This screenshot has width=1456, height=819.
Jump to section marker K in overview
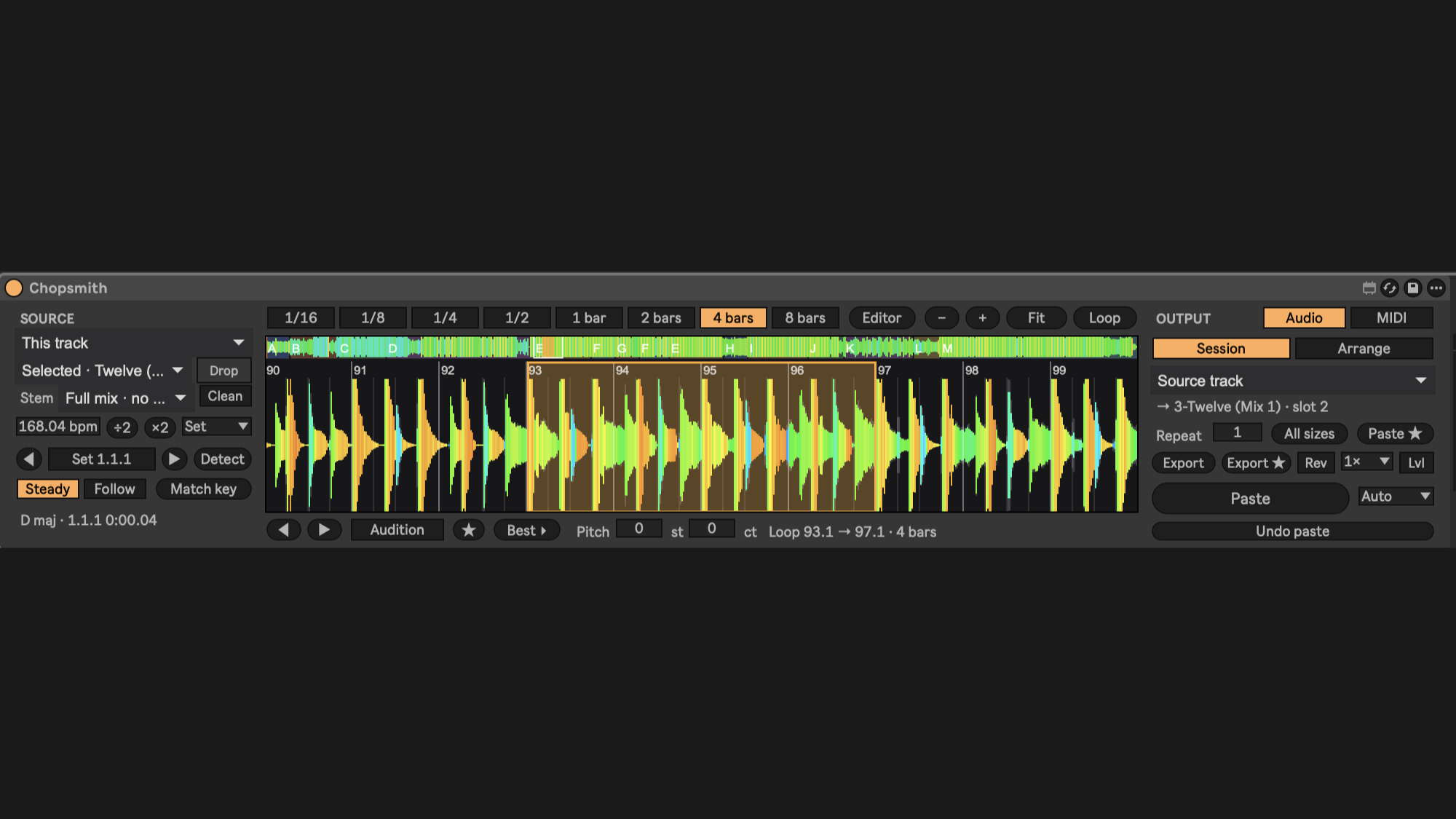tap(850, 348)
